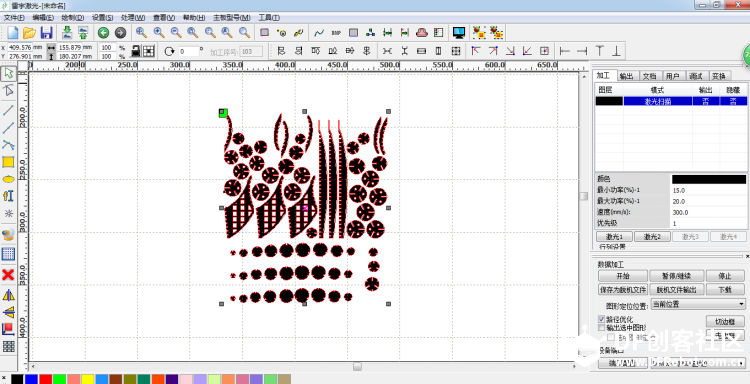750x384 pixels.
Task: Create a new file with the toolbar icon
Action: (x=13, y=33)
